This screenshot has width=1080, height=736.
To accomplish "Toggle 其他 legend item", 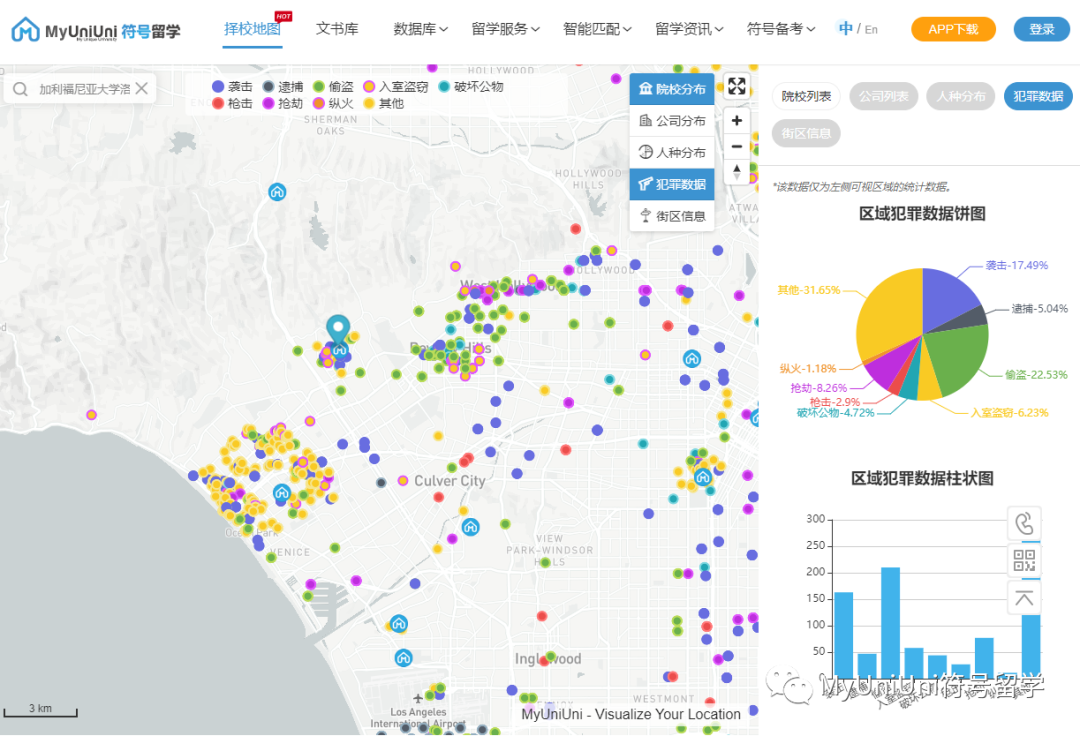I will pos(384,103).
